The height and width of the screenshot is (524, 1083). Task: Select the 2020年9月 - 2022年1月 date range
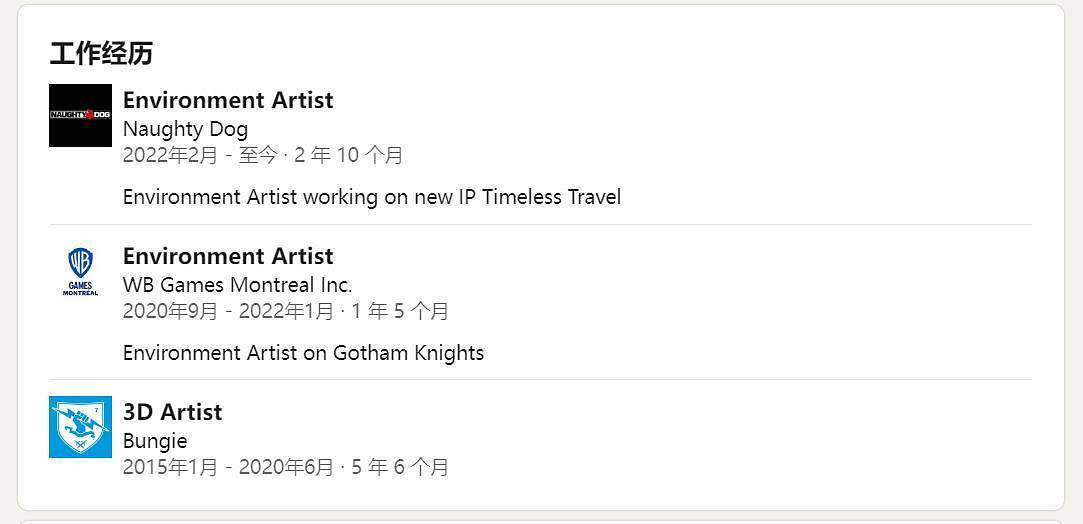(x=228, y=311)
